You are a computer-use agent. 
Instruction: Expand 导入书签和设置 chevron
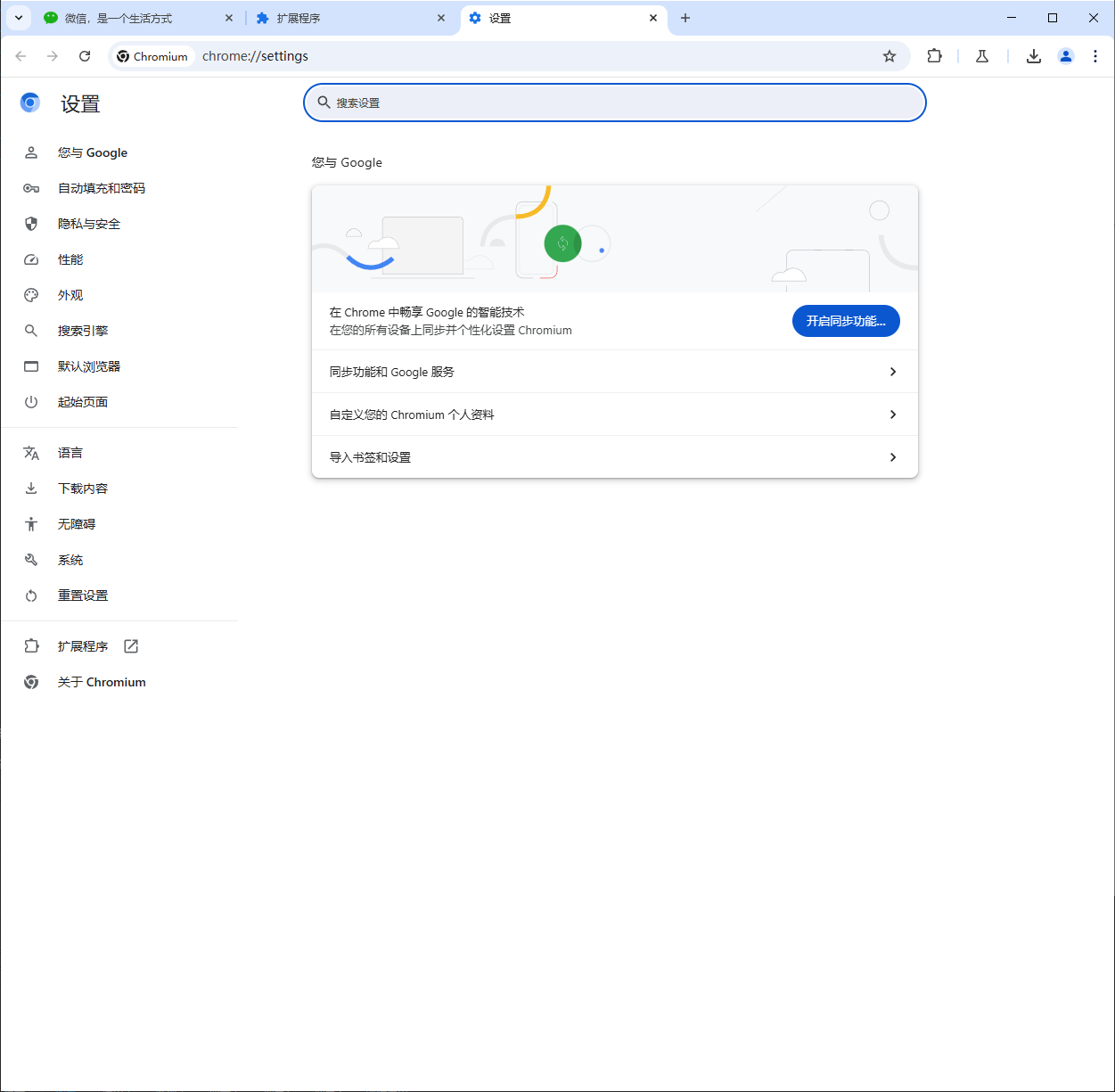point(893,457)
